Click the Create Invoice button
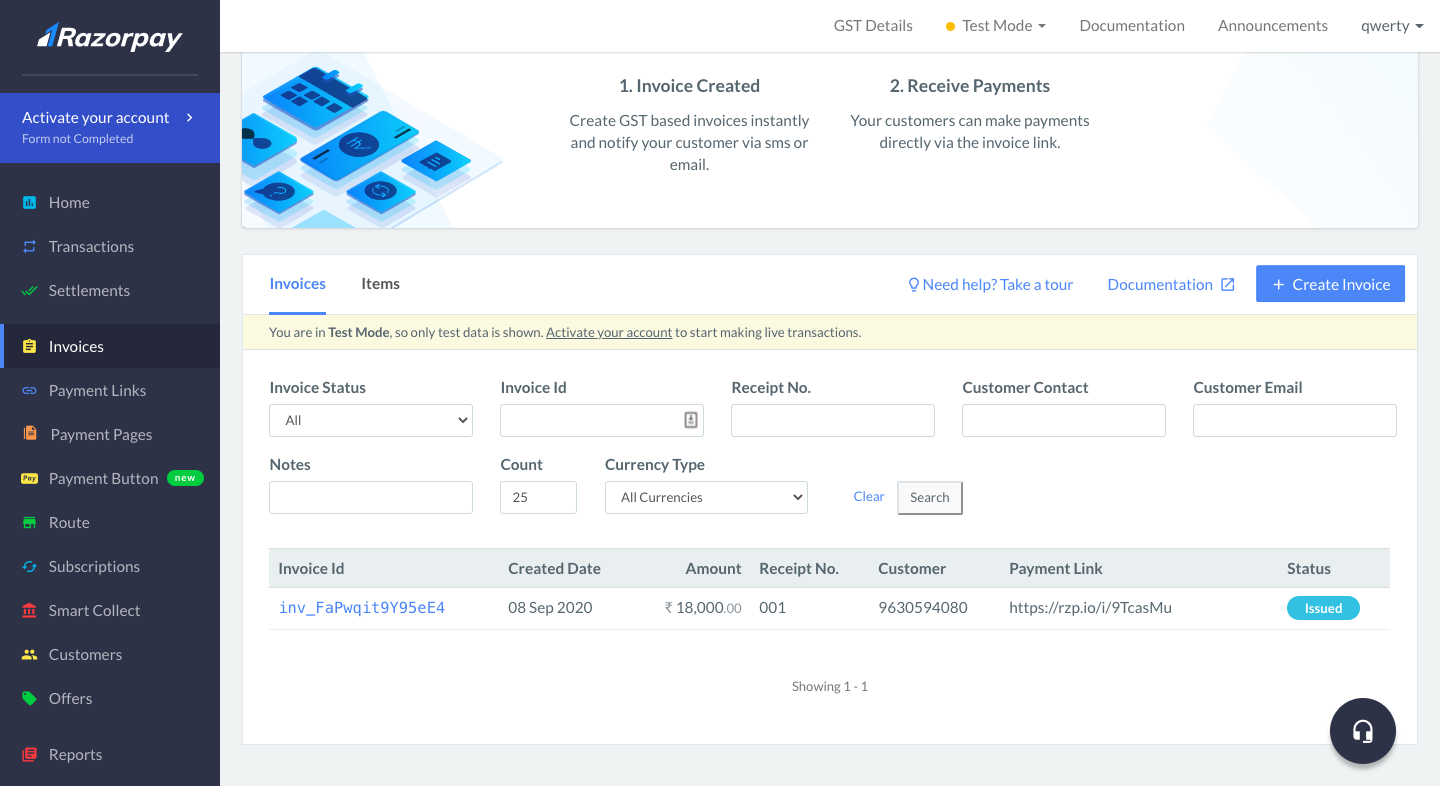This screenshot has width=1440, height=786. click(x=1330, y=284)
